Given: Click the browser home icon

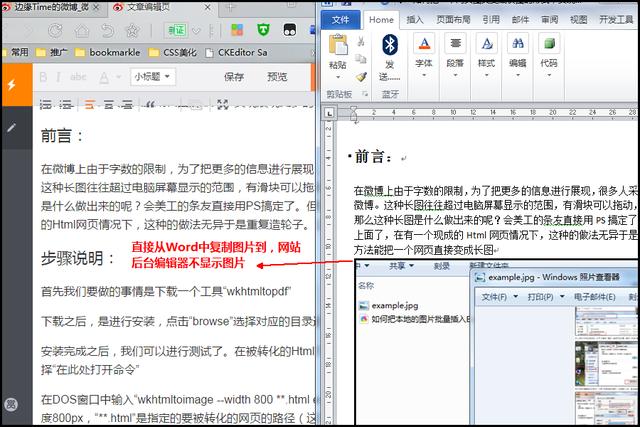Looking at the screenshot, I should (x=82, y=30).
